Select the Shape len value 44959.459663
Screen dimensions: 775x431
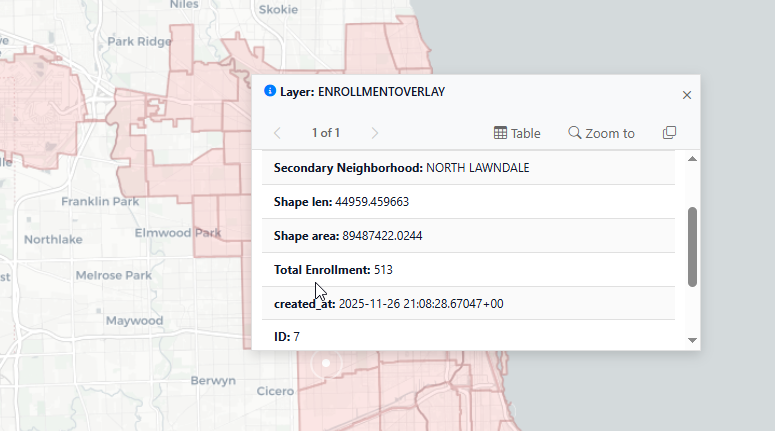point(372,202)
